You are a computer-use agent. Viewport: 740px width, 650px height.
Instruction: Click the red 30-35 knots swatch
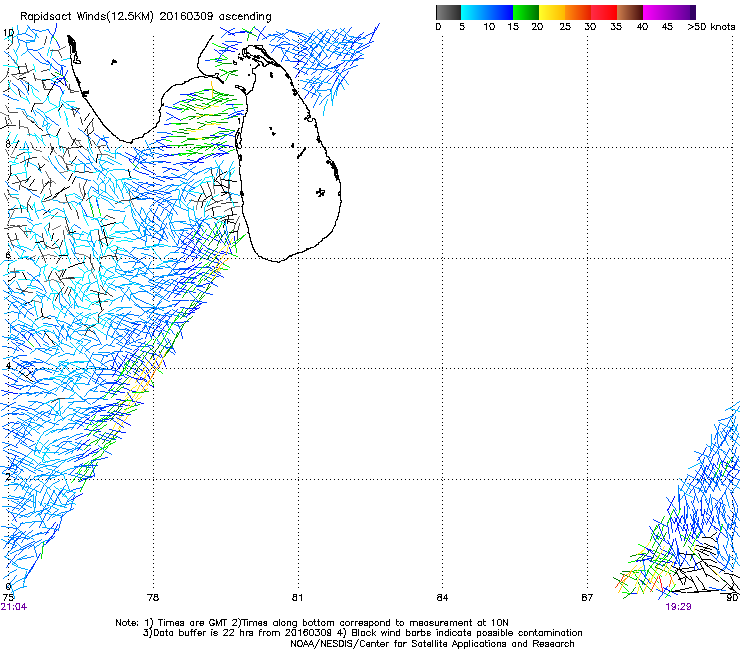coord(604,12)
